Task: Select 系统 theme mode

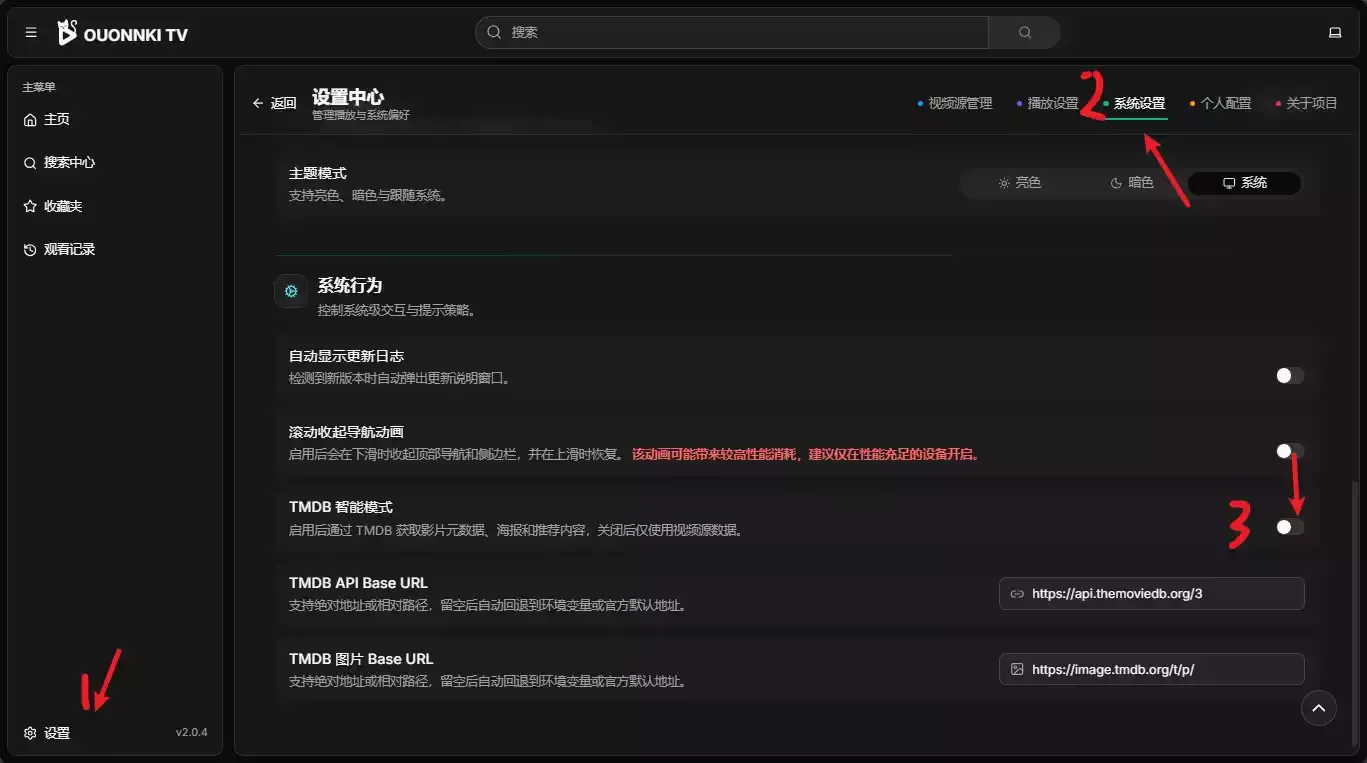Action: (x=1244, y=183)
